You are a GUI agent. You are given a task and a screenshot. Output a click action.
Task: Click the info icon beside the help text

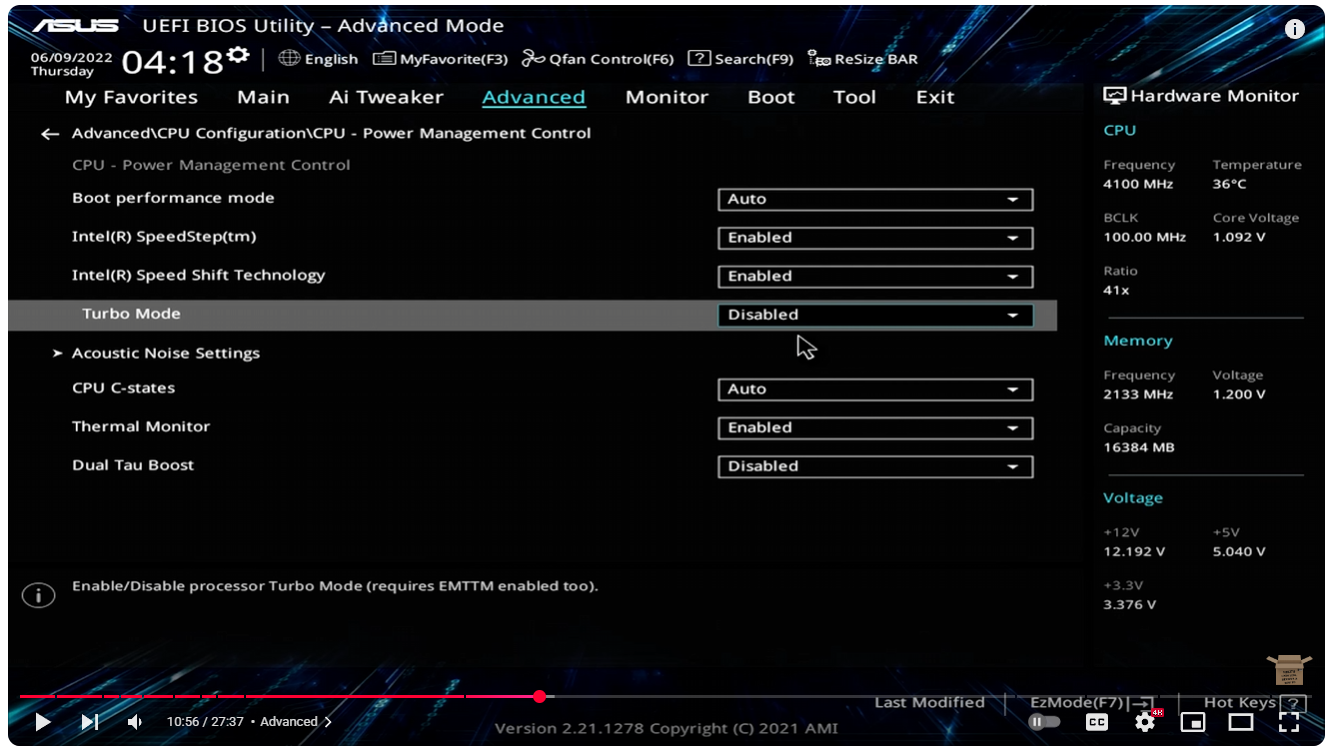click(x=38, y=595)
